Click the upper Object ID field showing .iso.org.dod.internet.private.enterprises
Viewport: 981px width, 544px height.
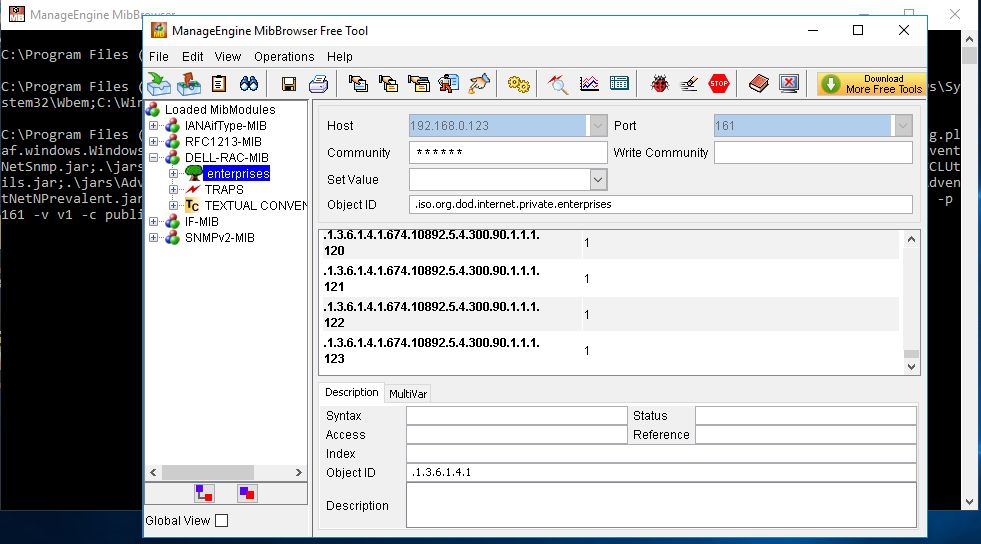click(661, 204)
